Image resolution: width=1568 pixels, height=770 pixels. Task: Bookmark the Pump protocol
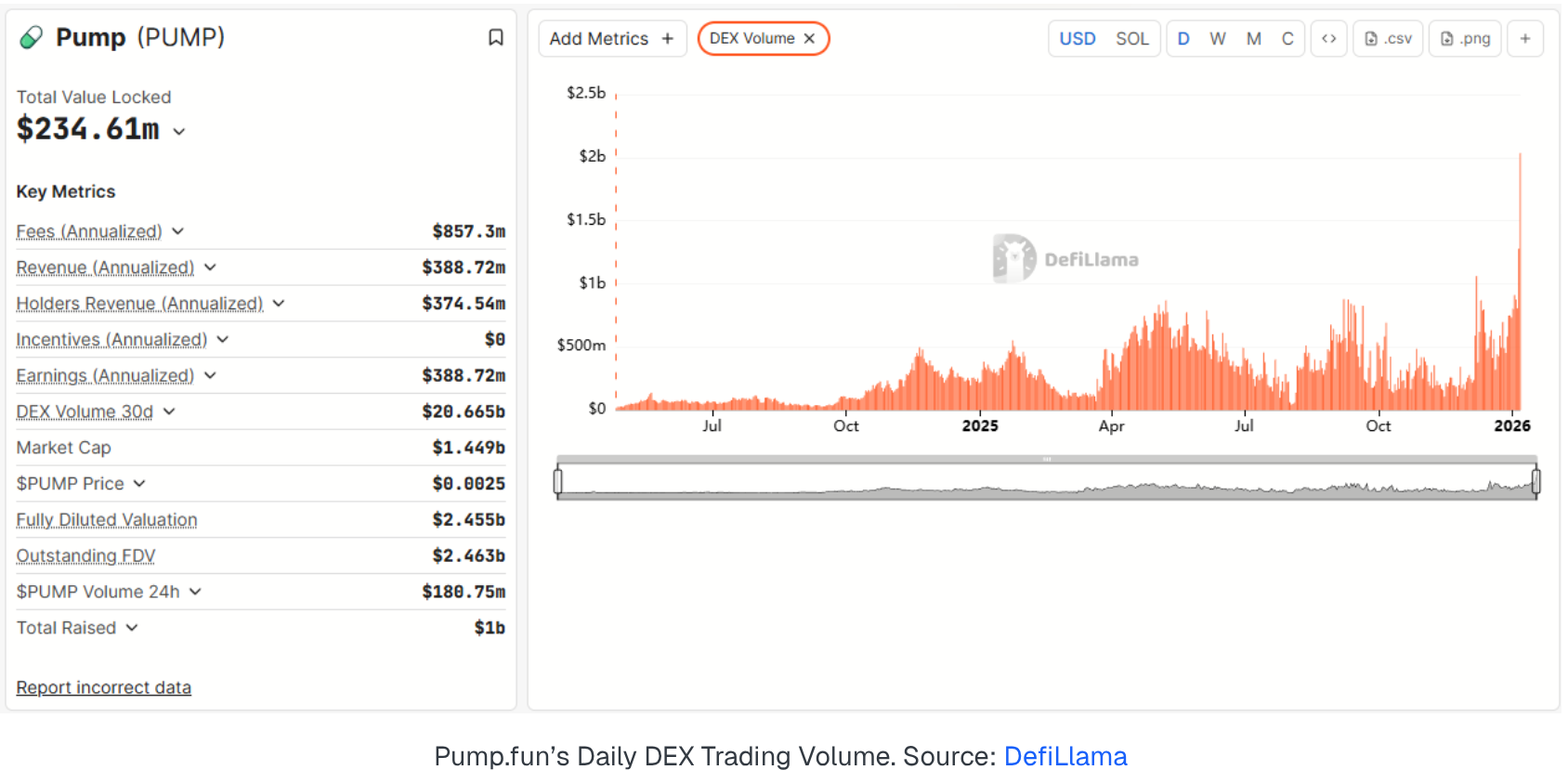point(496,37)
